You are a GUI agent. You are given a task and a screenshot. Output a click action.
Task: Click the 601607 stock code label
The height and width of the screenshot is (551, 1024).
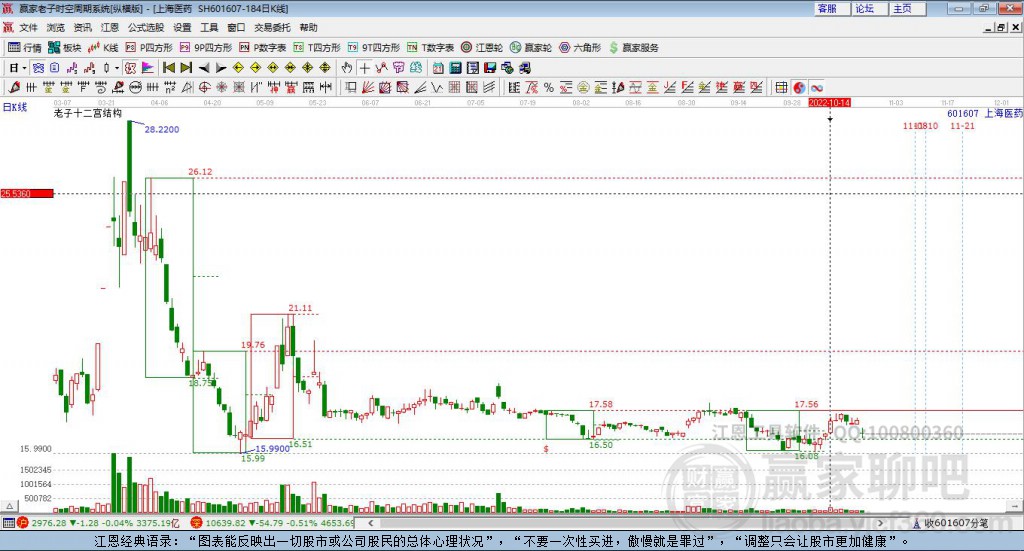point(963,114)
